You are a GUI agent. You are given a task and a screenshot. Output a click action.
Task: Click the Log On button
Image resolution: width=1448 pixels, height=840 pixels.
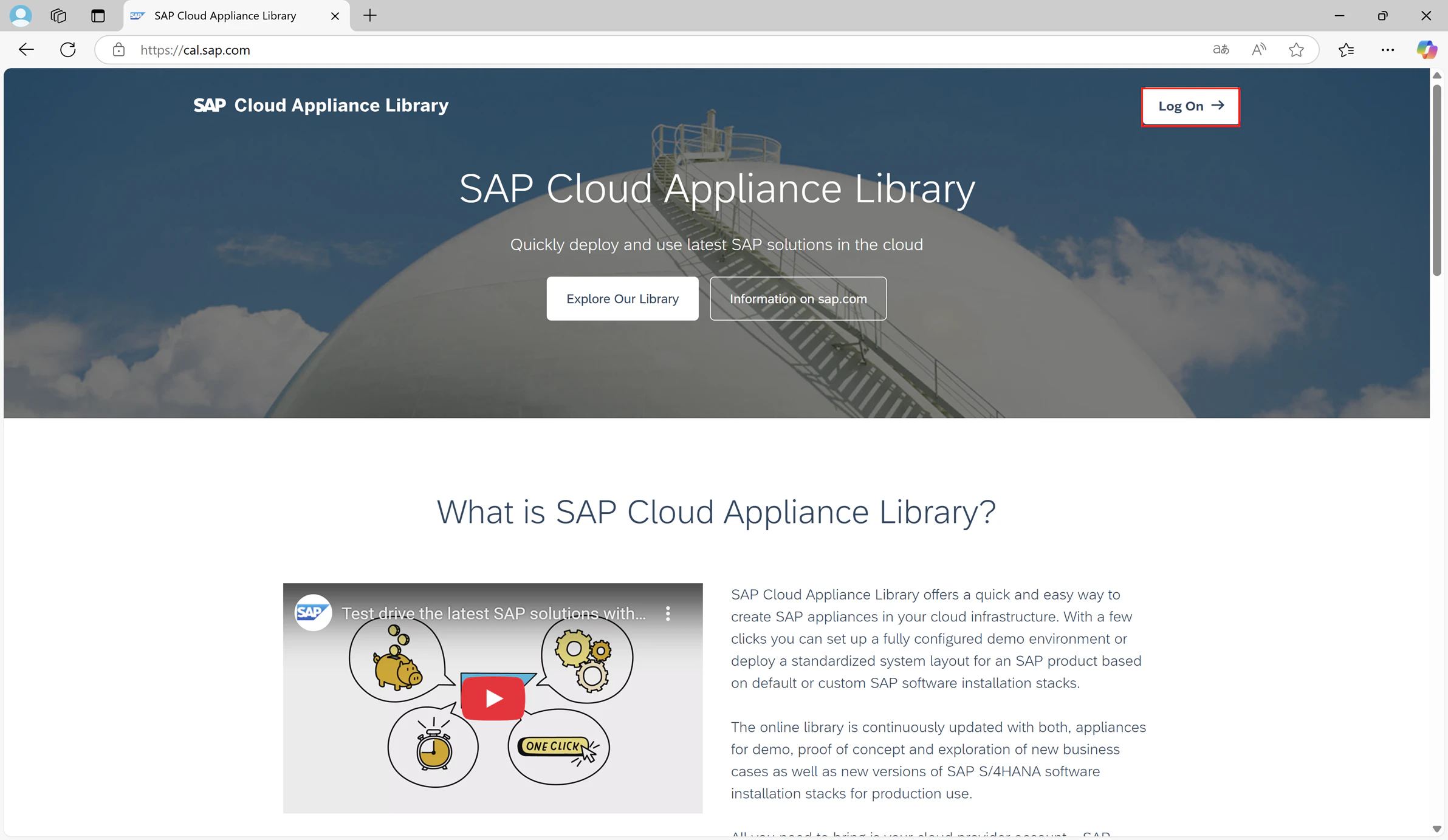[x=1190, y=106]
